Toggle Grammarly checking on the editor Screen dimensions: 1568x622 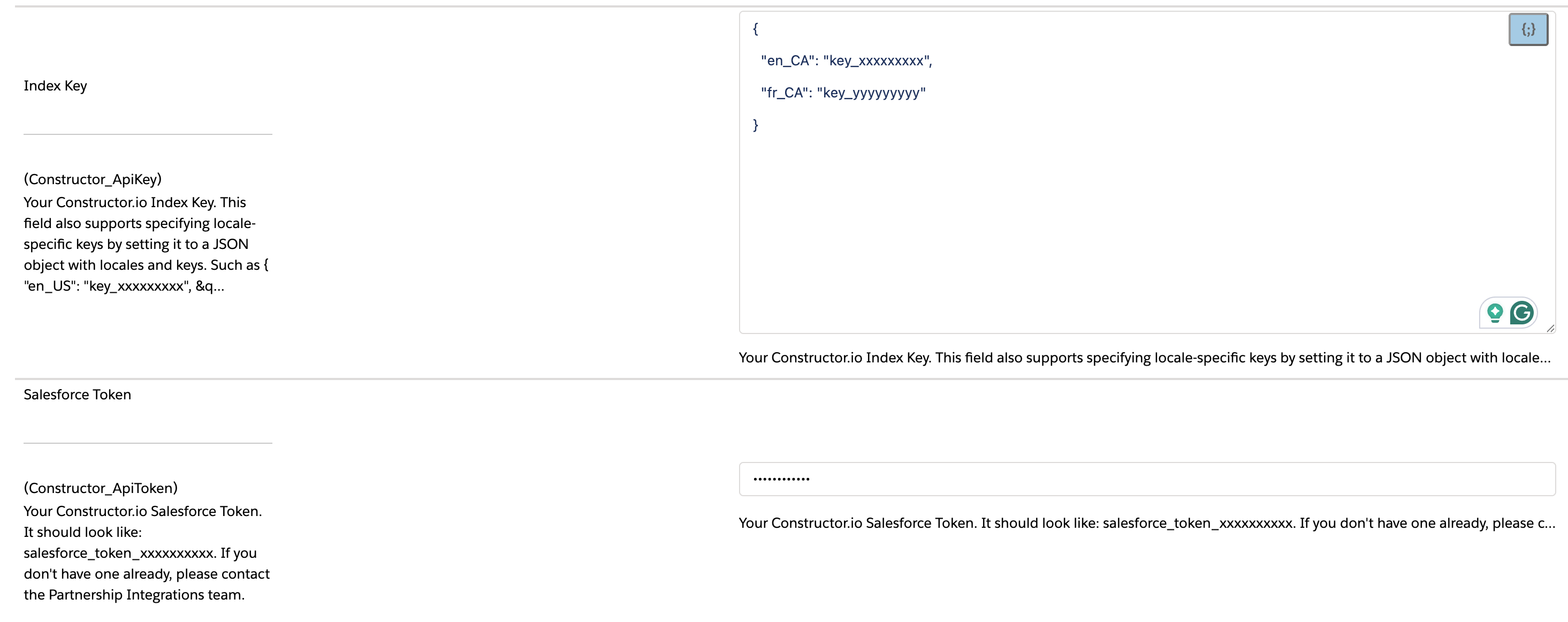coord(1522,312)
